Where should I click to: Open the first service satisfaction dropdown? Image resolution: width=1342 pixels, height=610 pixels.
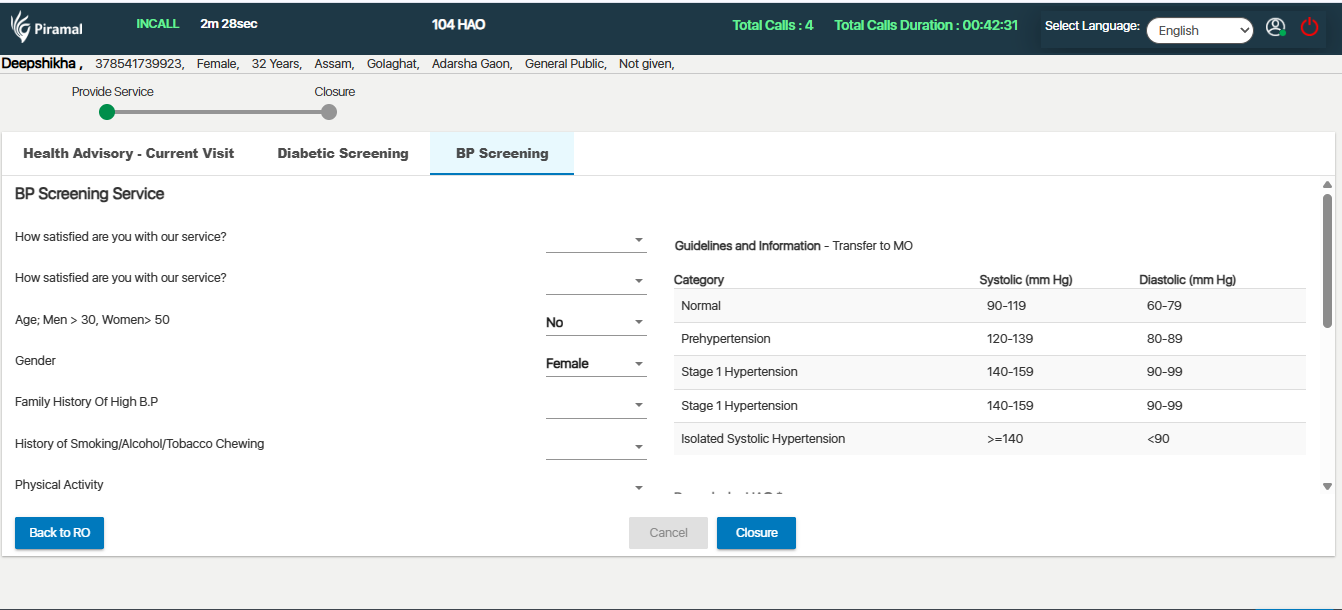point(596,240)
